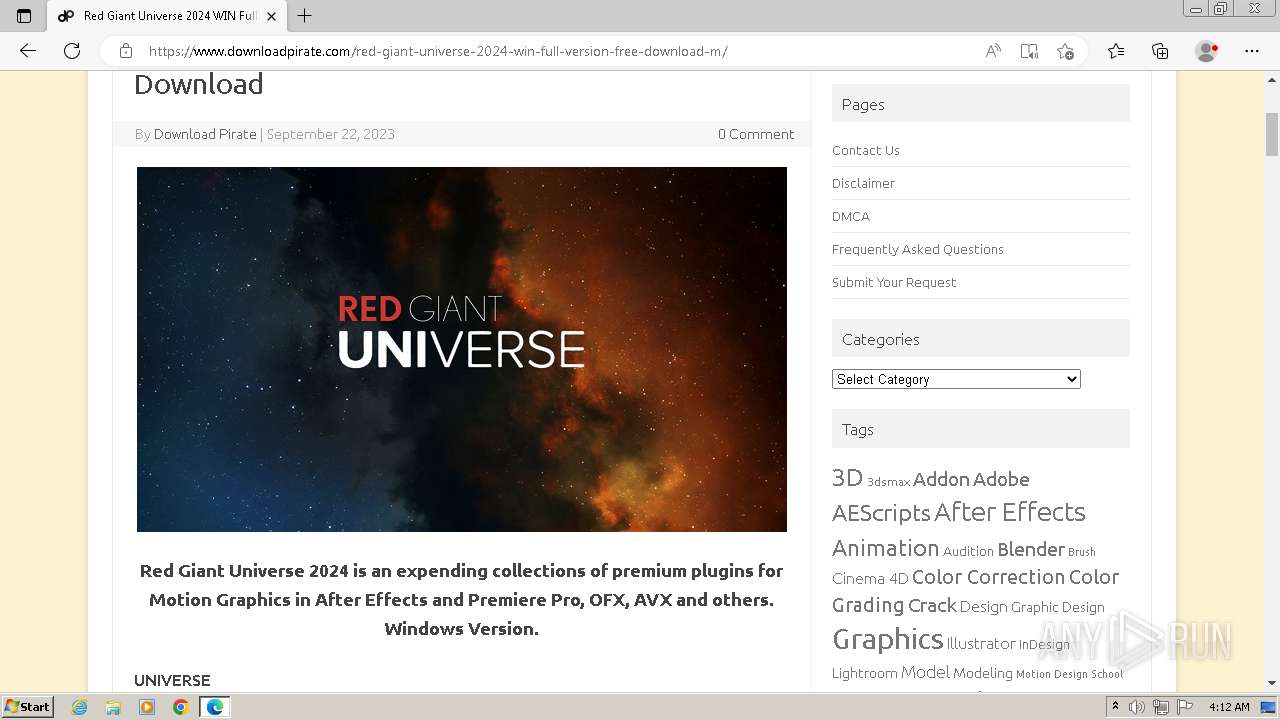Select the 3D tag
The height and width of the screenshot is (720, 1280).
(x=847, y=478)
